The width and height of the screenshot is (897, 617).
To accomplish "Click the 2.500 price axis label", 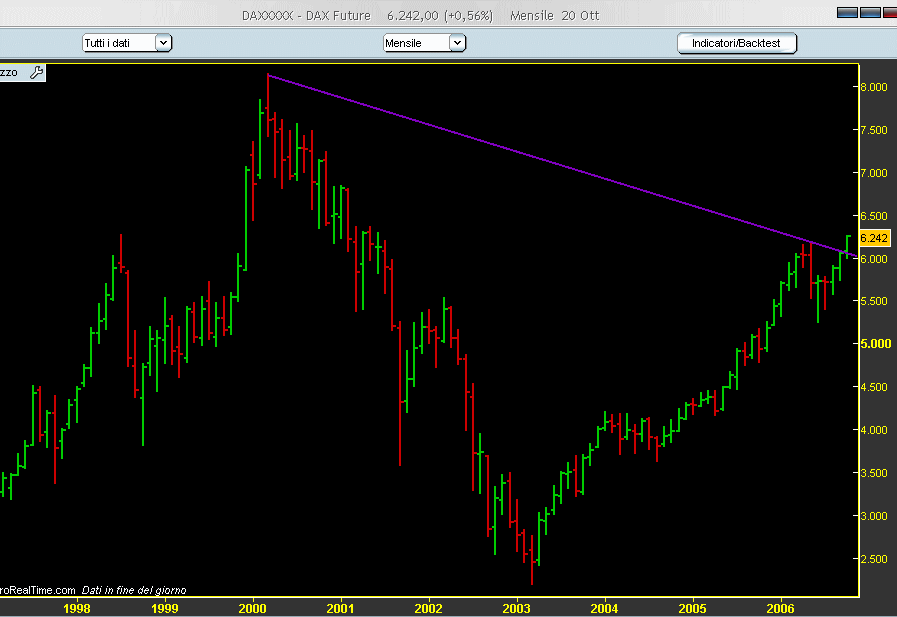I will coord(874,559).
